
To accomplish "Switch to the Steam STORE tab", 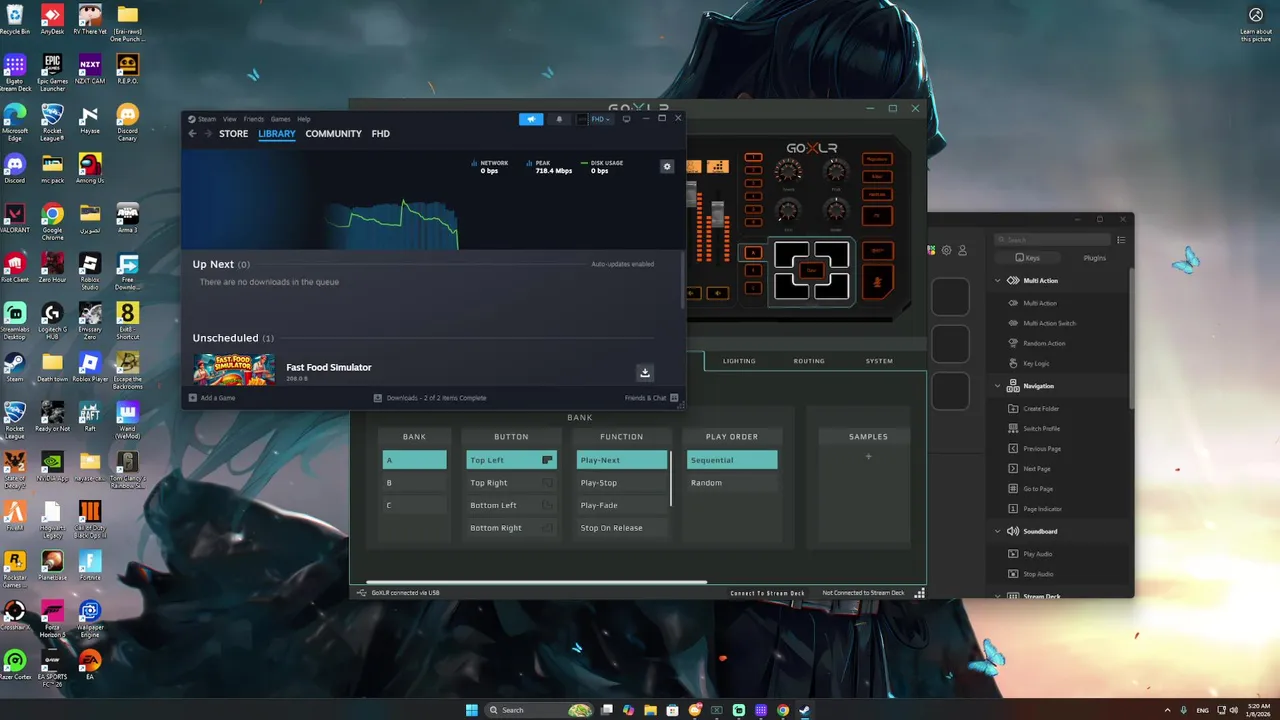I will [x=234, y=134].
